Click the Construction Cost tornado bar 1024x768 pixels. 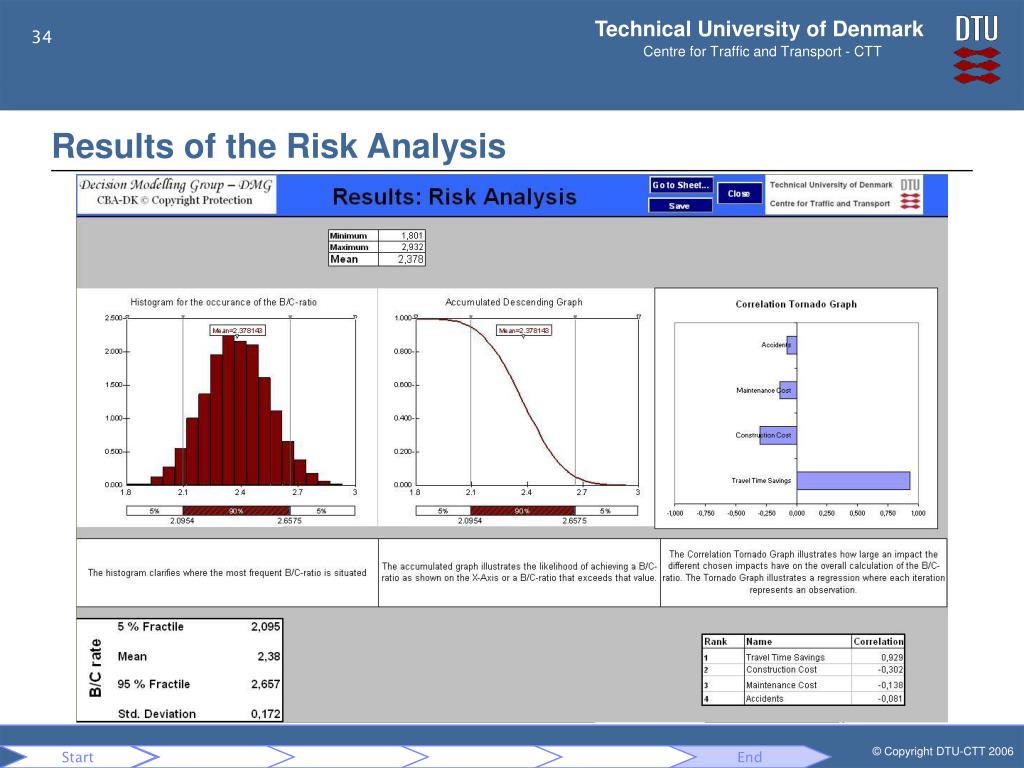pos(778,435)
